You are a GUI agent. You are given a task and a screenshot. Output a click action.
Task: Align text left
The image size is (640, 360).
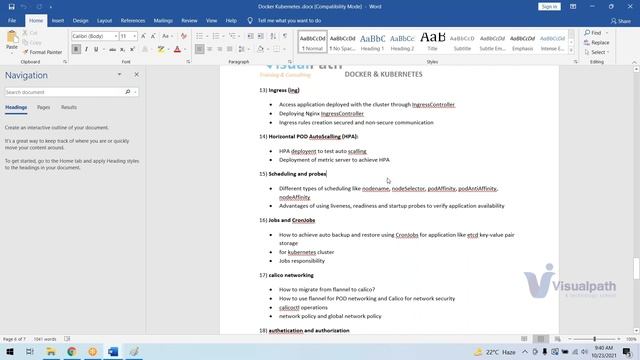[x=199, y=49]
